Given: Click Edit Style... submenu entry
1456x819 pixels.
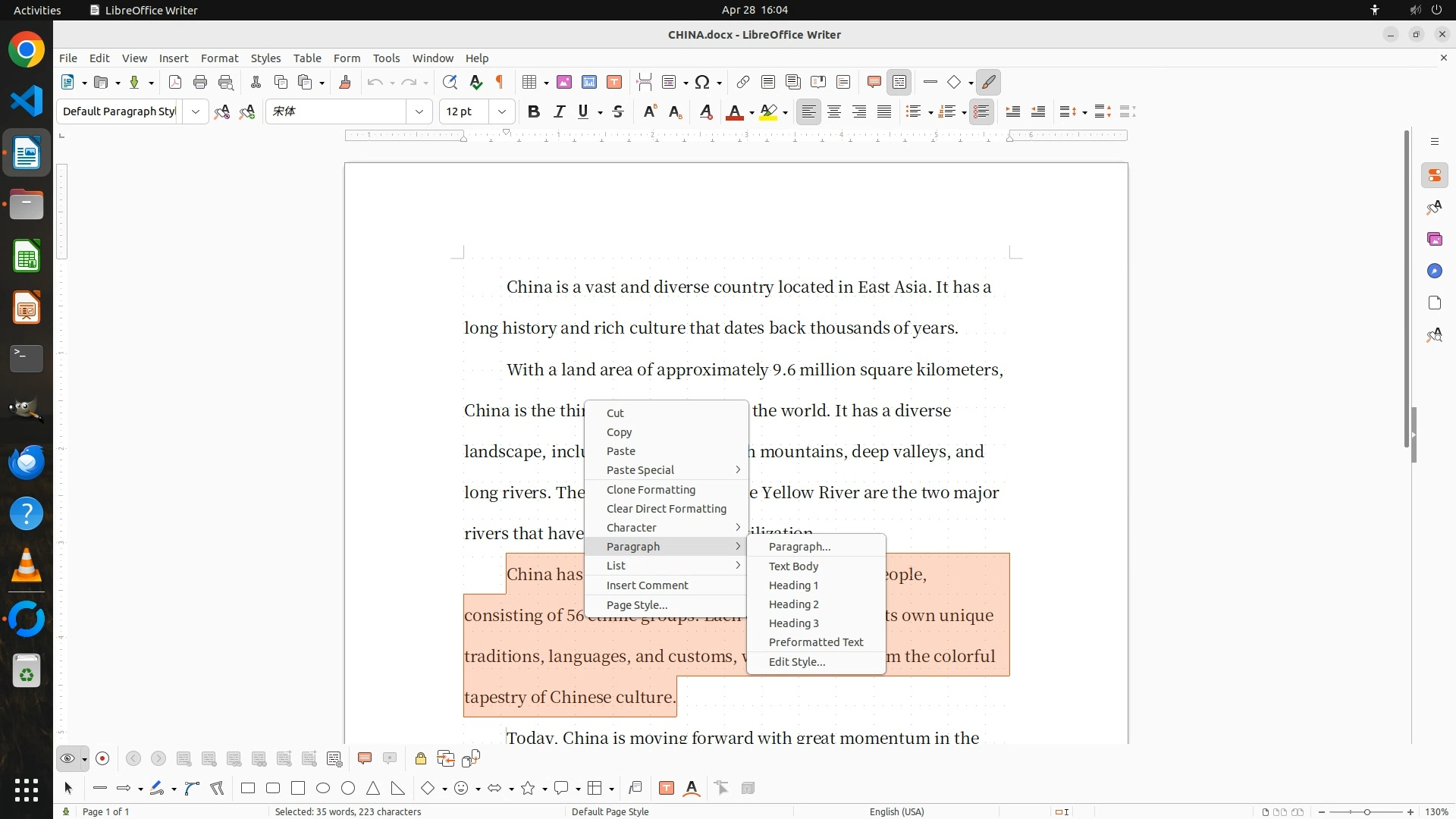Looking at the screenshot, I should click(796, 662).
